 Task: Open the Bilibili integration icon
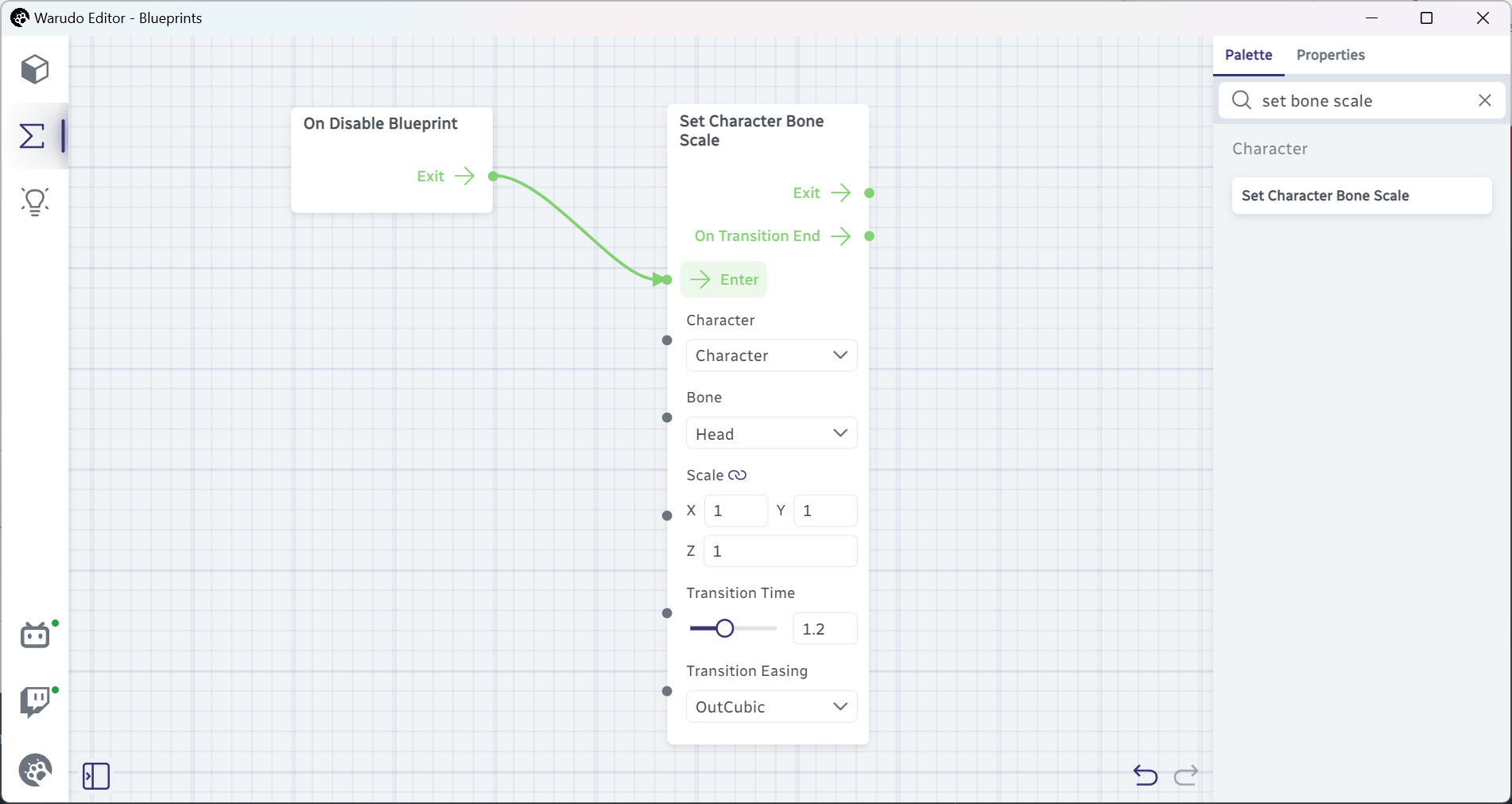tap(35, 635)
